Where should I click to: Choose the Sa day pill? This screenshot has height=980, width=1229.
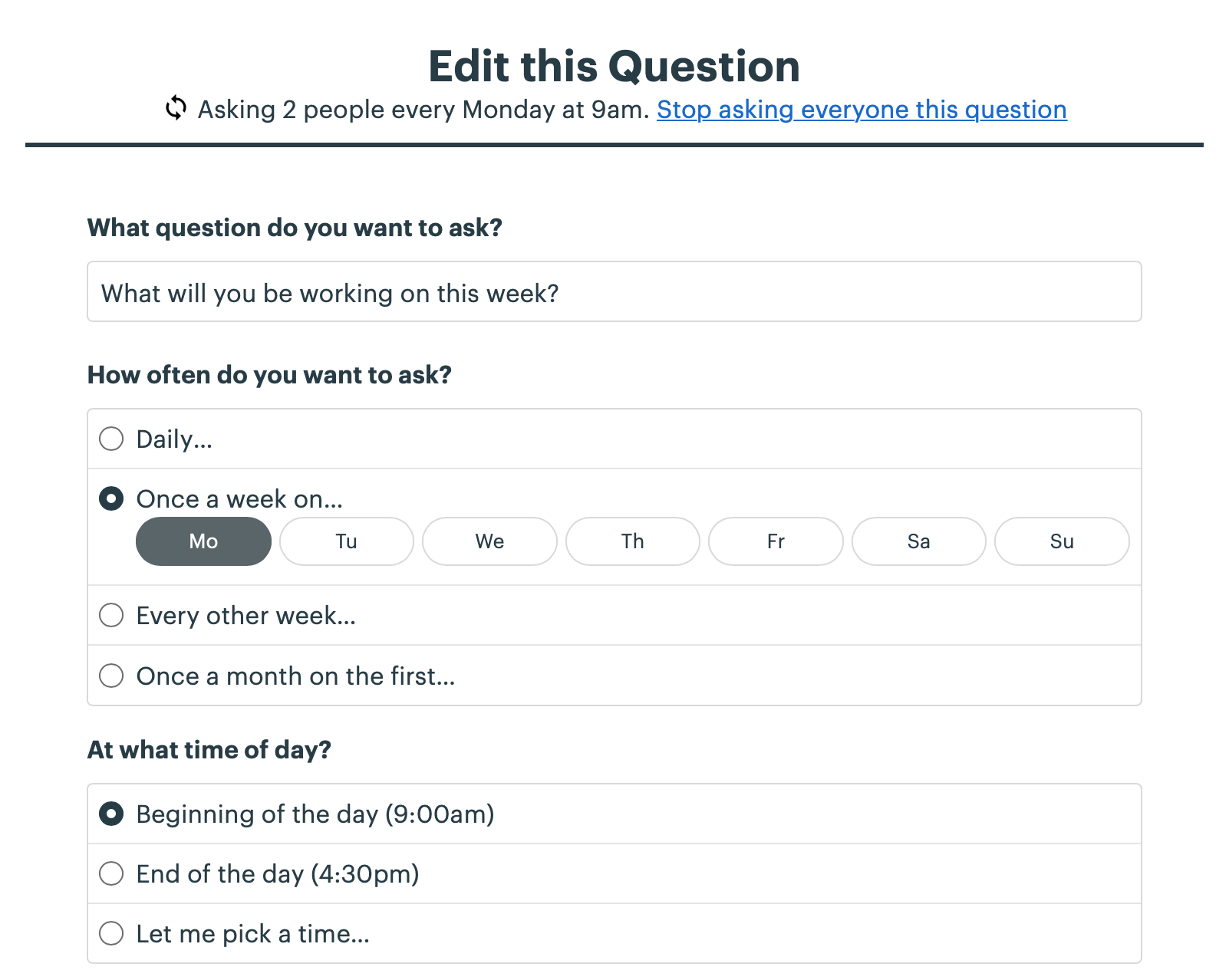pyautogui.click(x=919, y=541)
